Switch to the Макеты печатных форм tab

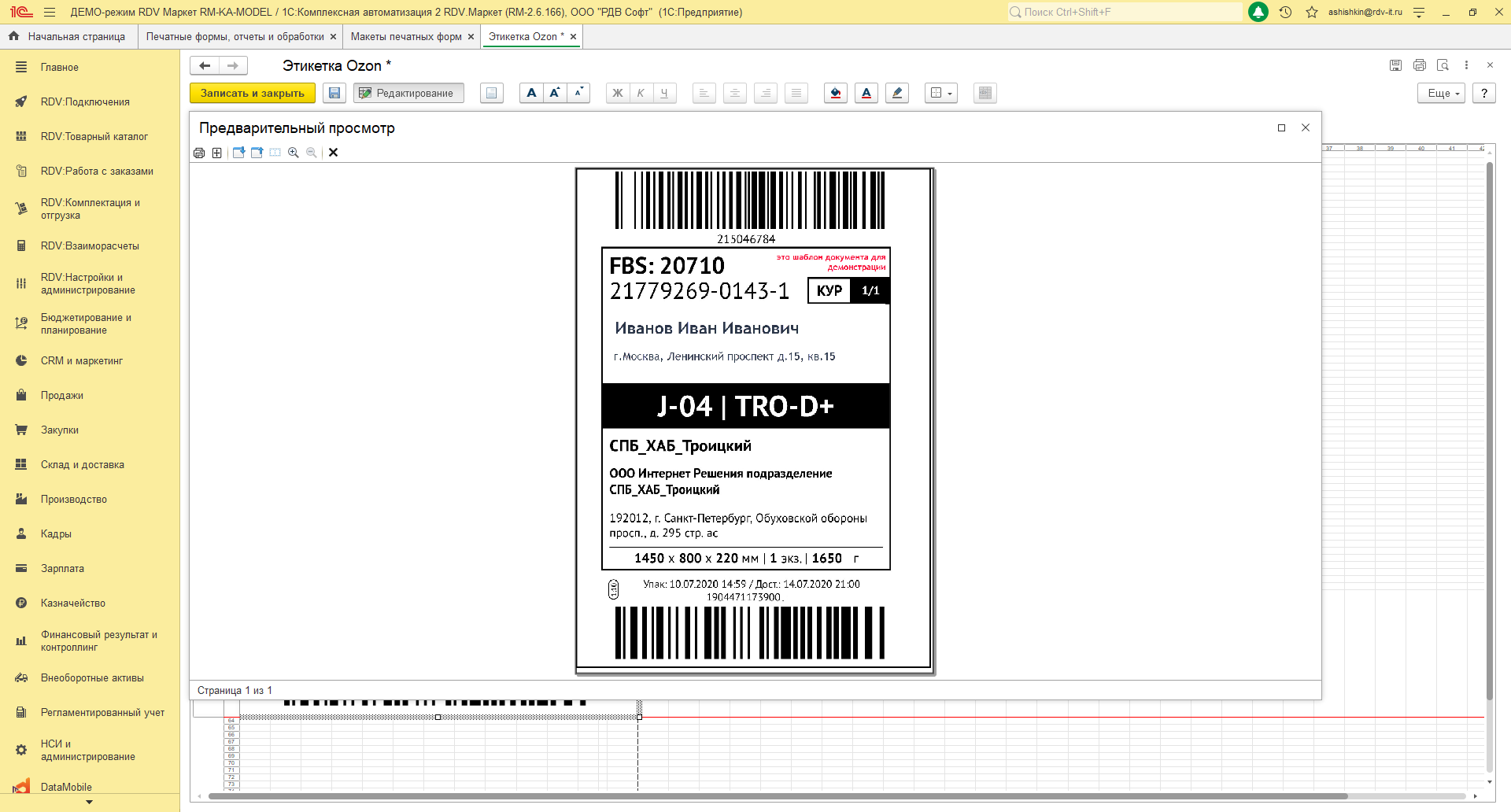point(406,36)
